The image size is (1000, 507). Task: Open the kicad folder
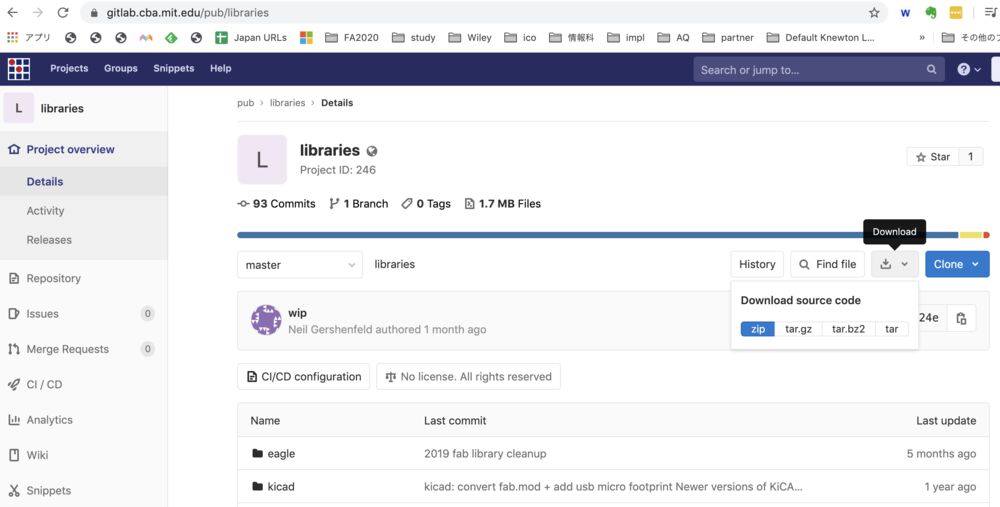[x=281, y=487]
